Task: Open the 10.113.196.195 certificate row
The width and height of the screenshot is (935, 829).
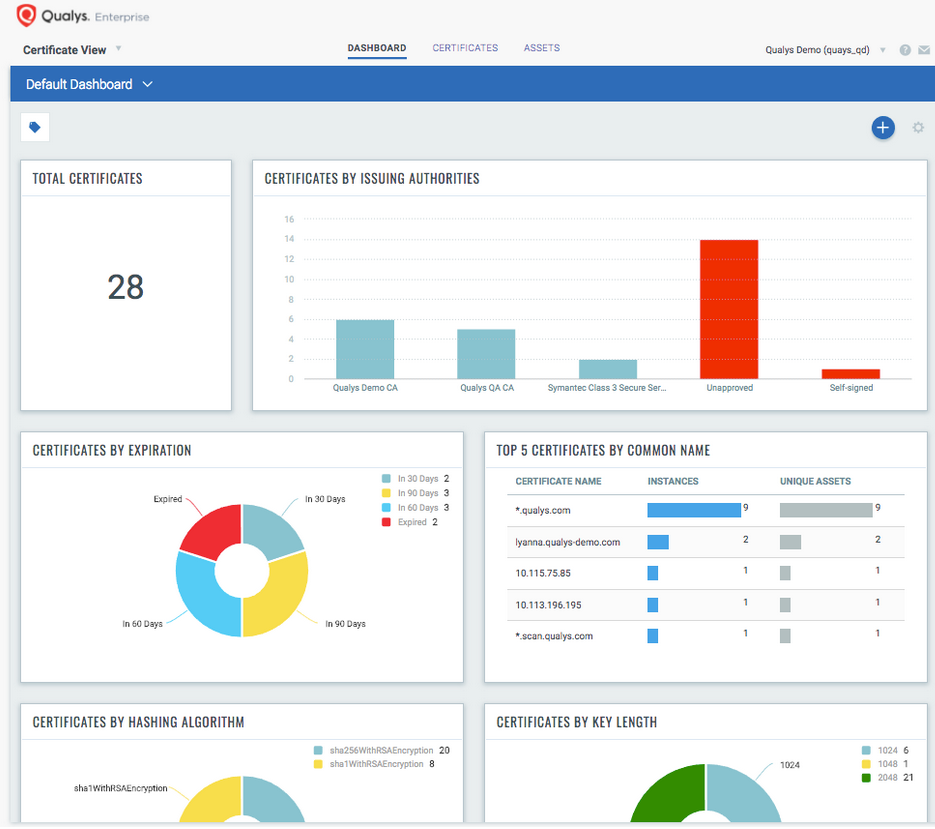Action: (705, 605)
